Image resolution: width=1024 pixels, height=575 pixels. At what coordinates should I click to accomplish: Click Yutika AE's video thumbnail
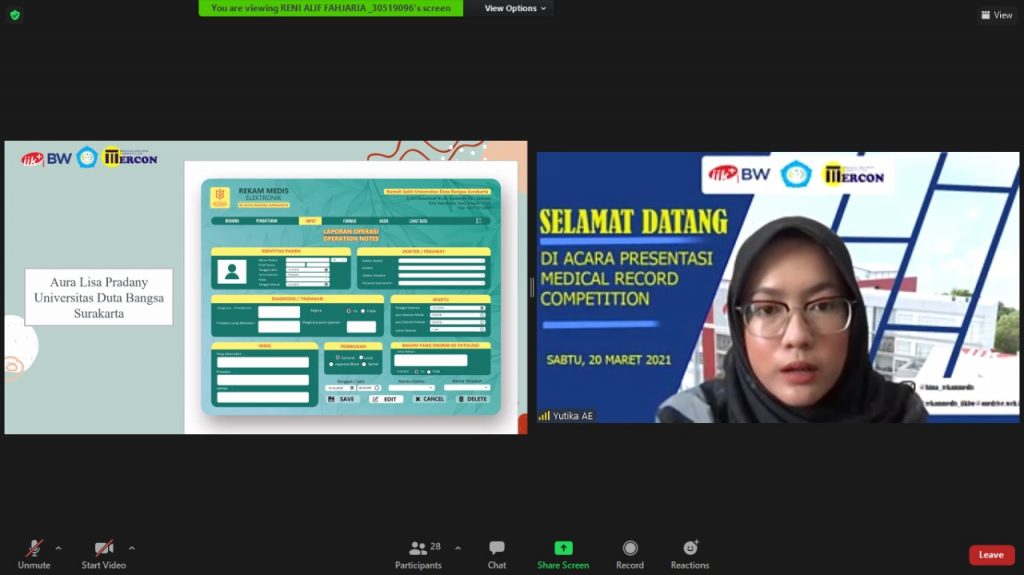click(x=778, y=287)
